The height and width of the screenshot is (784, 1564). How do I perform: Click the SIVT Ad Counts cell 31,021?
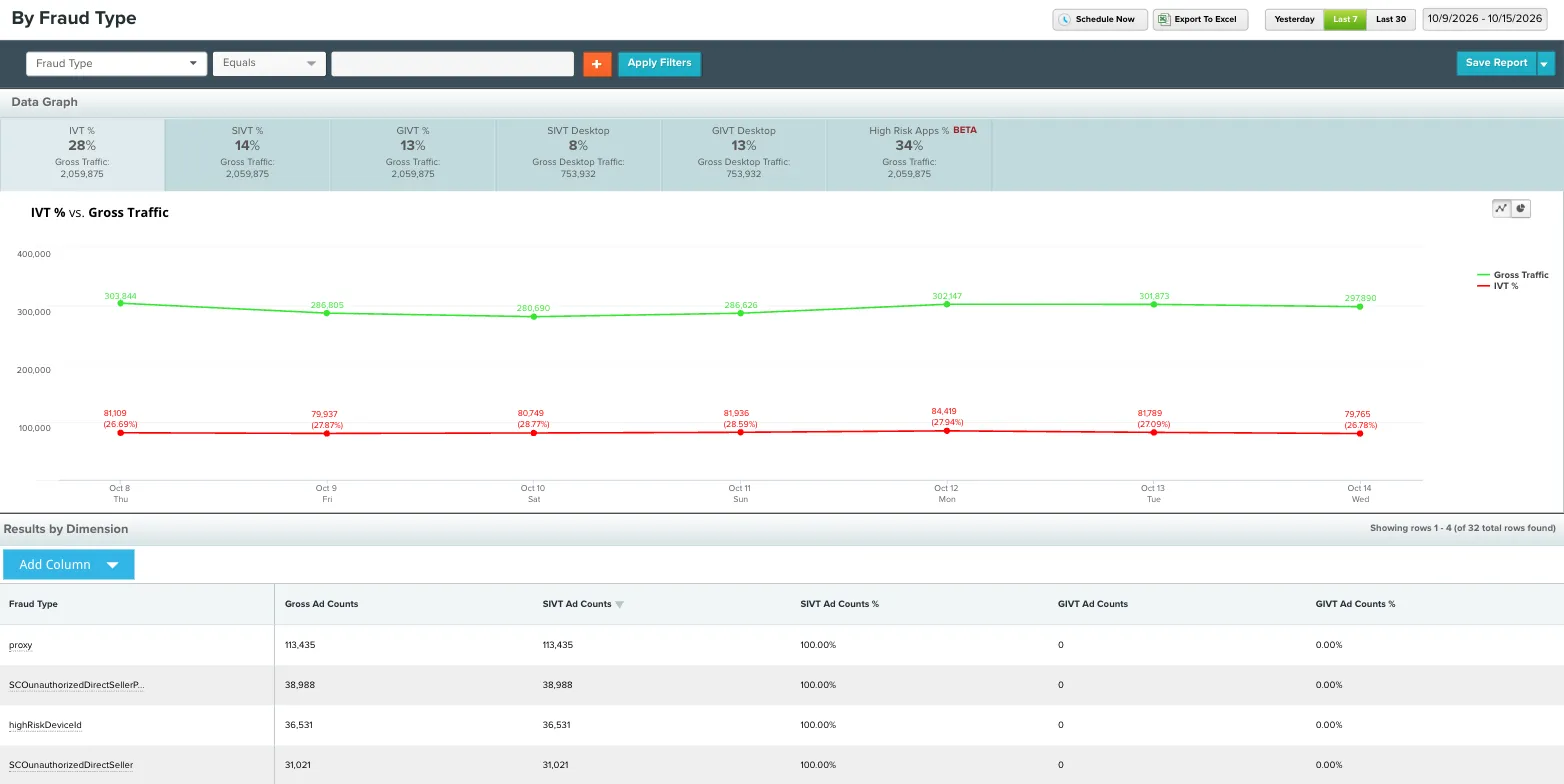pyautogui.click(x=558, y=765)
